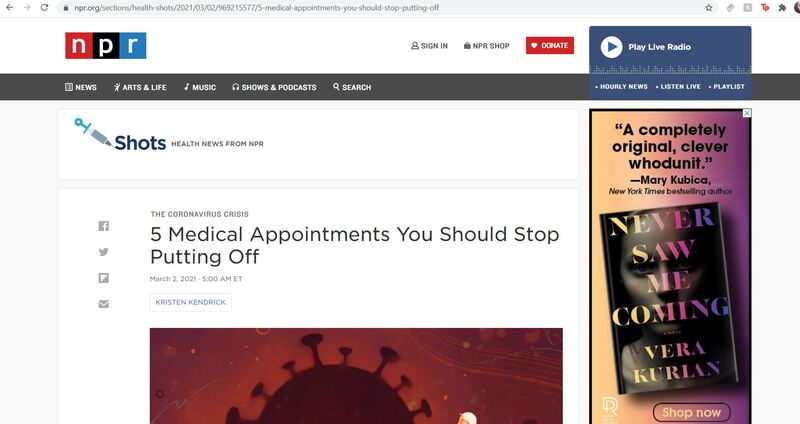
Task: Open Sign In link
Action: pyautogui.click(x=430, y=46)
